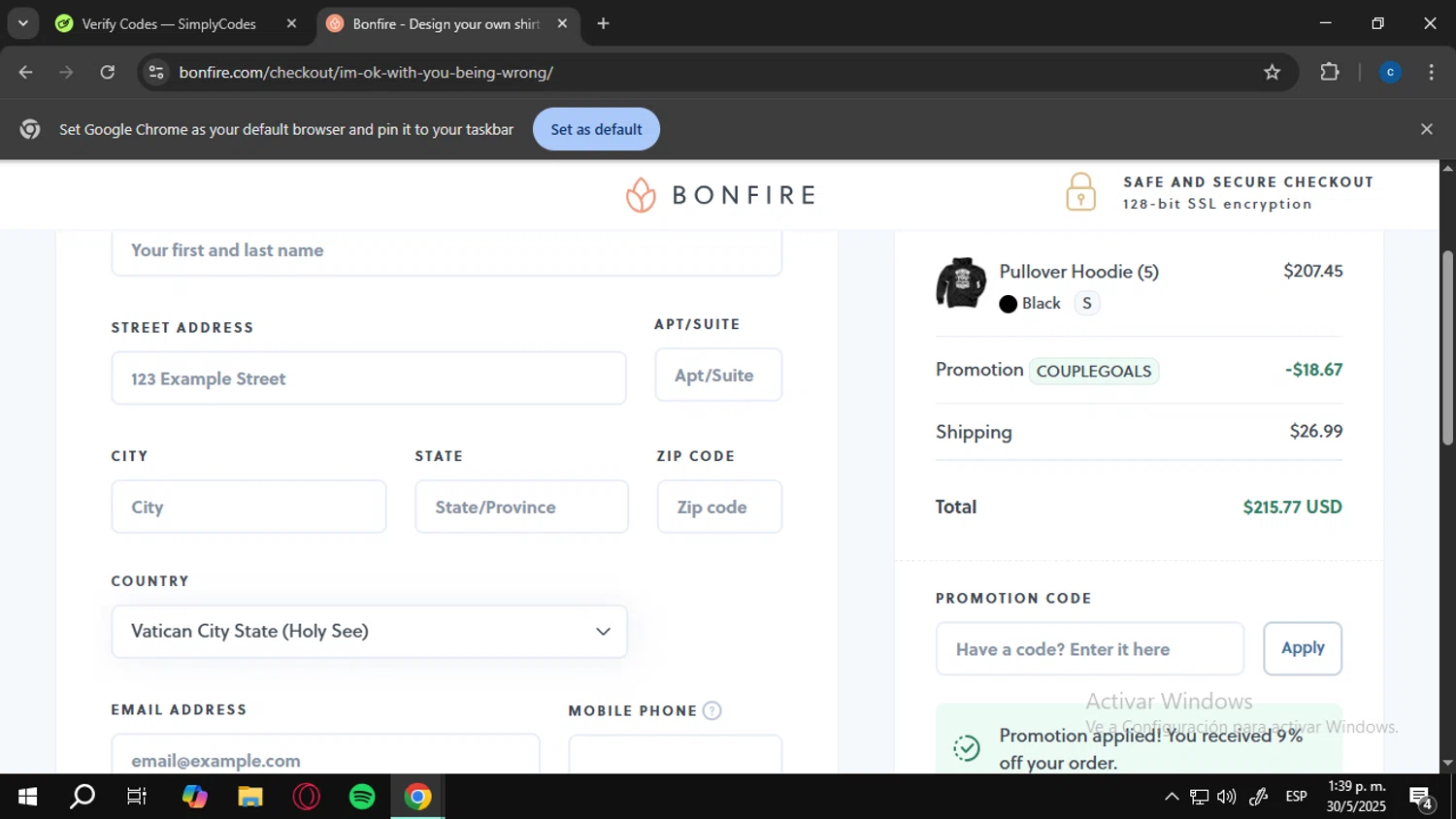Open the Windows notification center
This screenshot has height=819, width=1456.
(1422, 798)
